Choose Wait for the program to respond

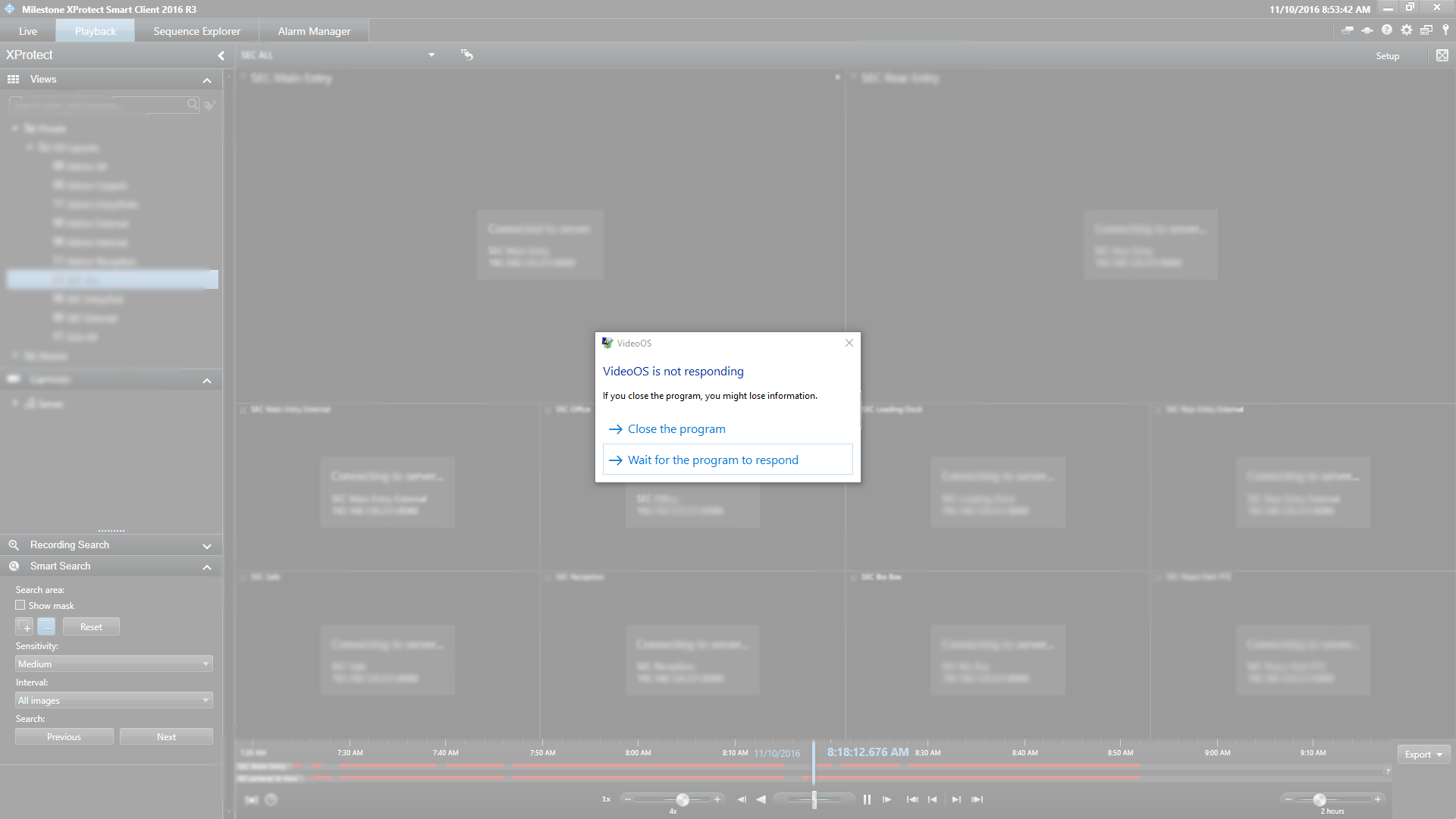(x=727, y=460)
